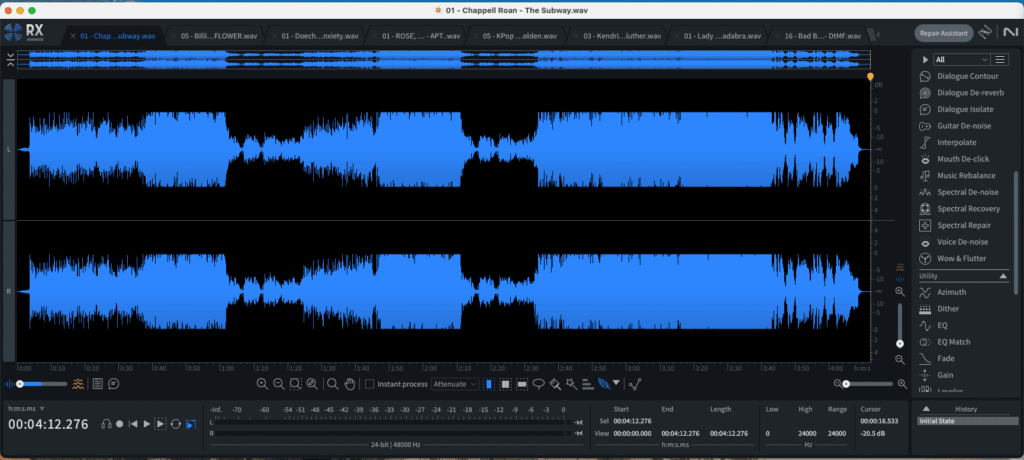Screen dimensions: 1024x460
Task: Open the markers and regions list icon
Action: tap(97, 384)
